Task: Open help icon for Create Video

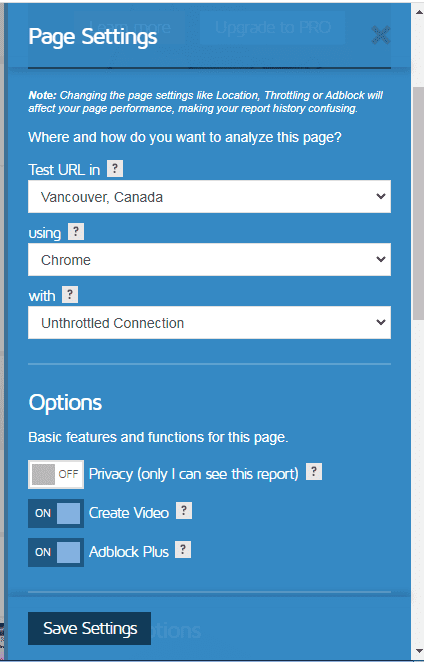Action: [184, 511]
